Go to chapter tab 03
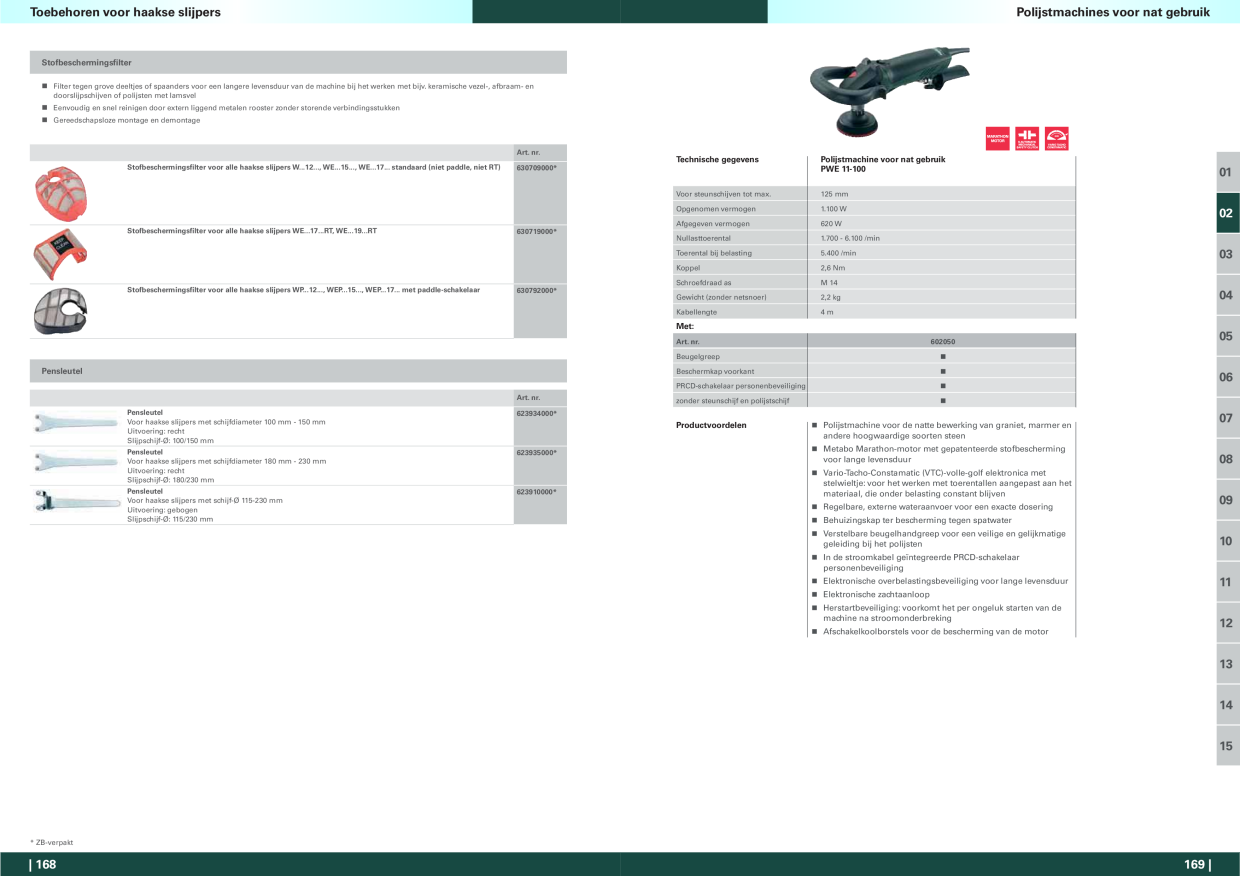The image size is (1240, 876). [1227, 254]
